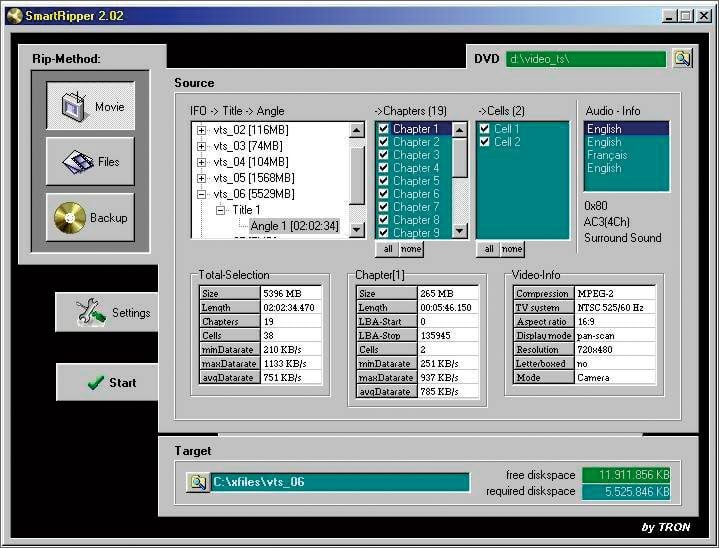The image size is (719, 548).
Task: Click the Aspect ratio value 16:9
Action: coord(615,321)
